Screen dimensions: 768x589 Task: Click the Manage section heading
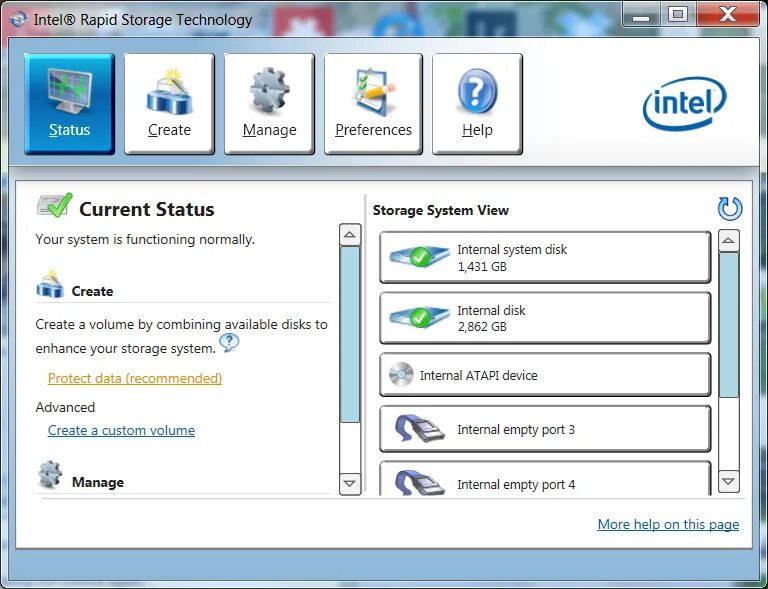coord(97,482)
